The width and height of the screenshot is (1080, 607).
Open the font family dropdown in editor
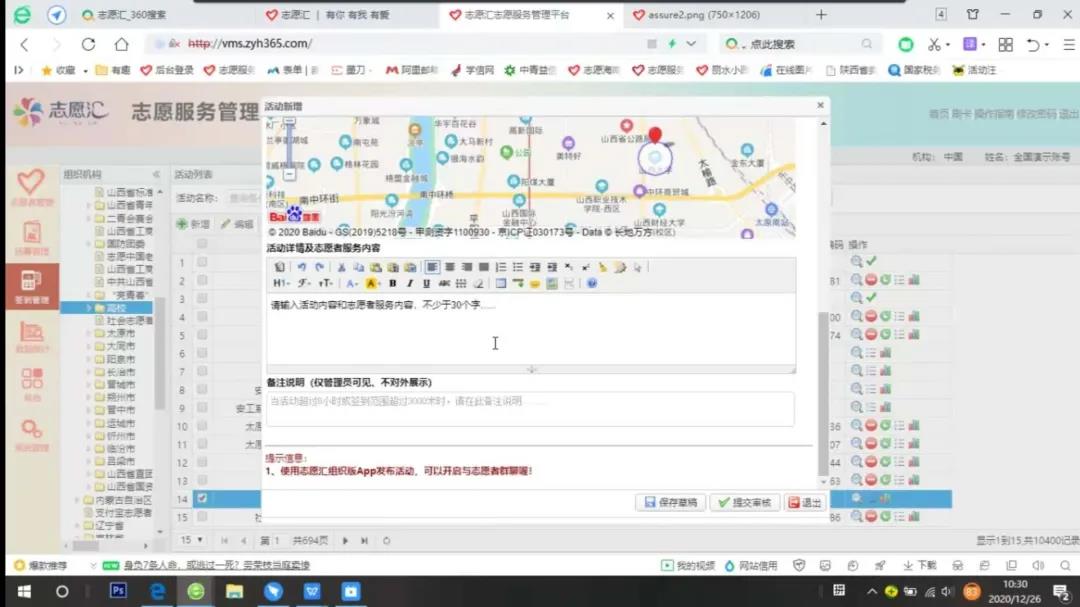(304, 283)
